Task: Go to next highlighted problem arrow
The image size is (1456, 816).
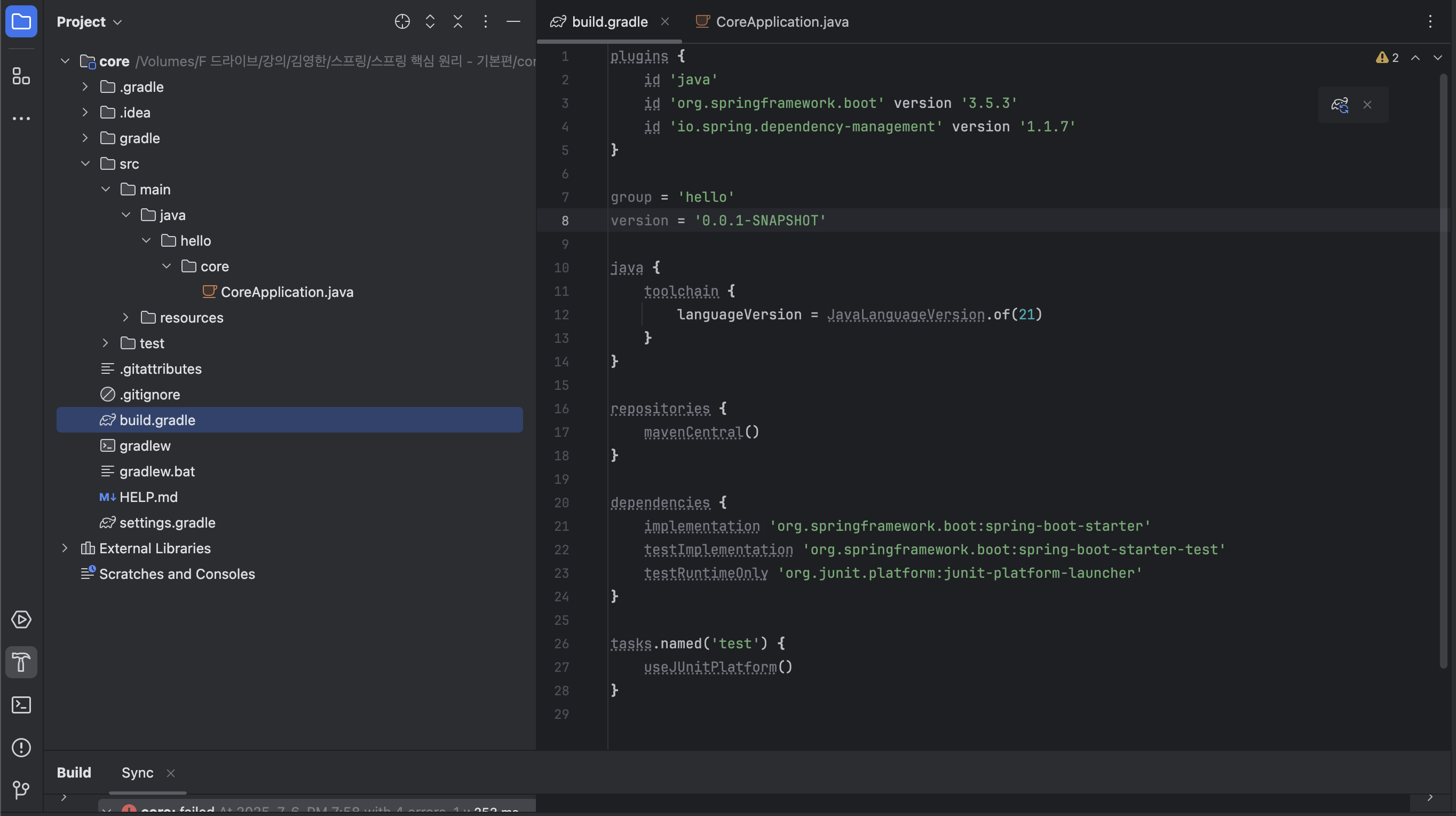Action: coord(1438,58)
